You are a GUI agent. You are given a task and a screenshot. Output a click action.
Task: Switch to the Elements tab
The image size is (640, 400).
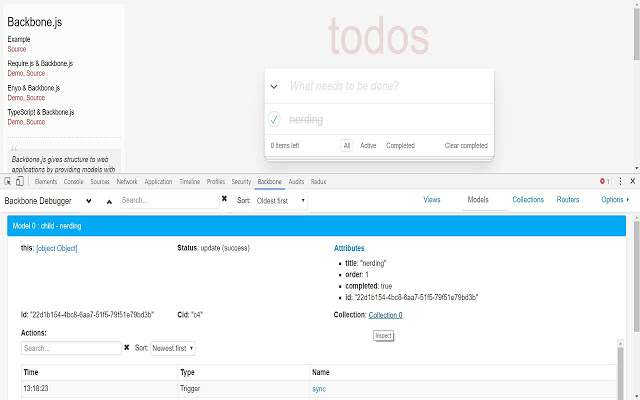click(46, 182)
